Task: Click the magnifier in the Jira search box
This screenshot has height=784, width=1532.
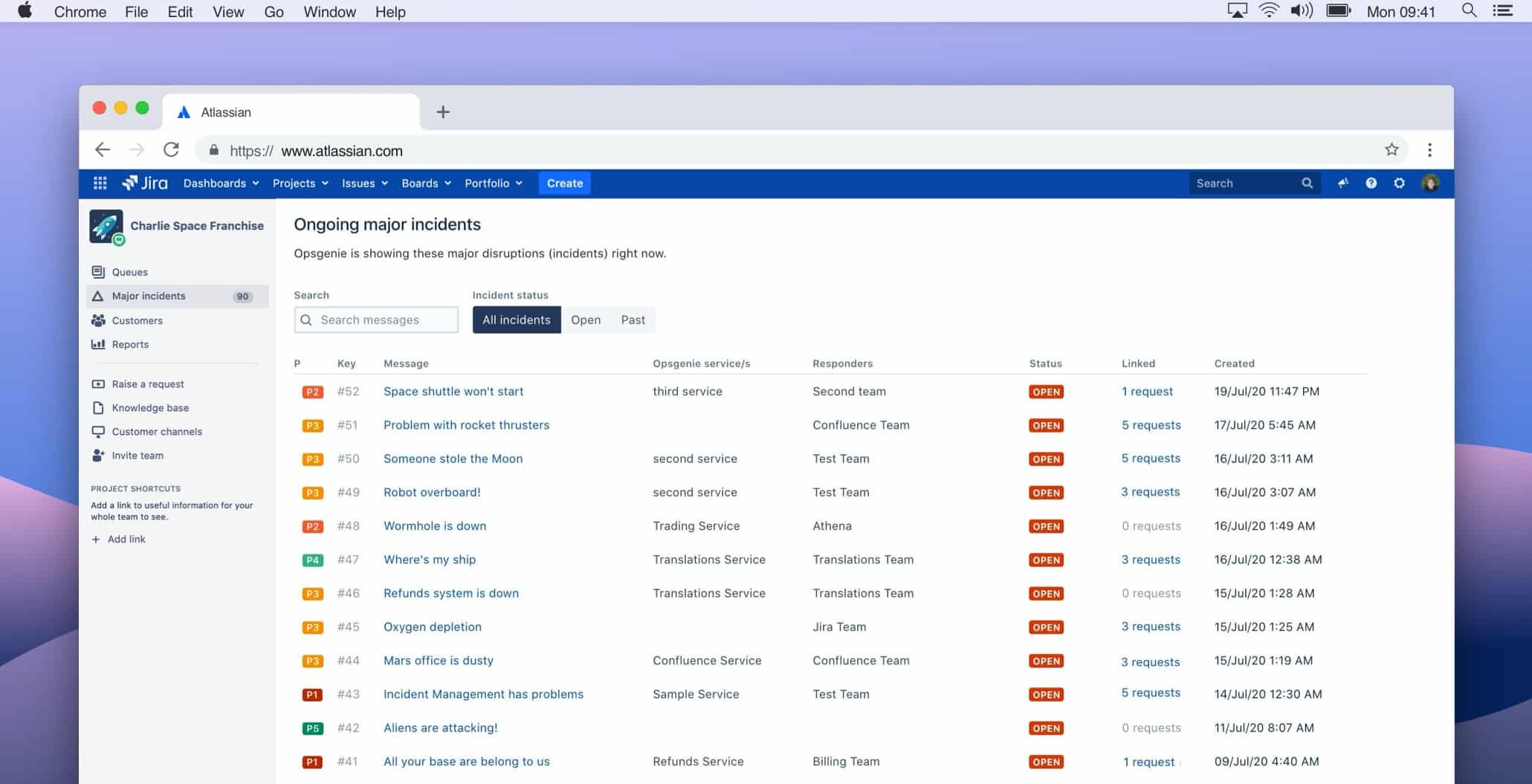Action: coord(1307,183)
